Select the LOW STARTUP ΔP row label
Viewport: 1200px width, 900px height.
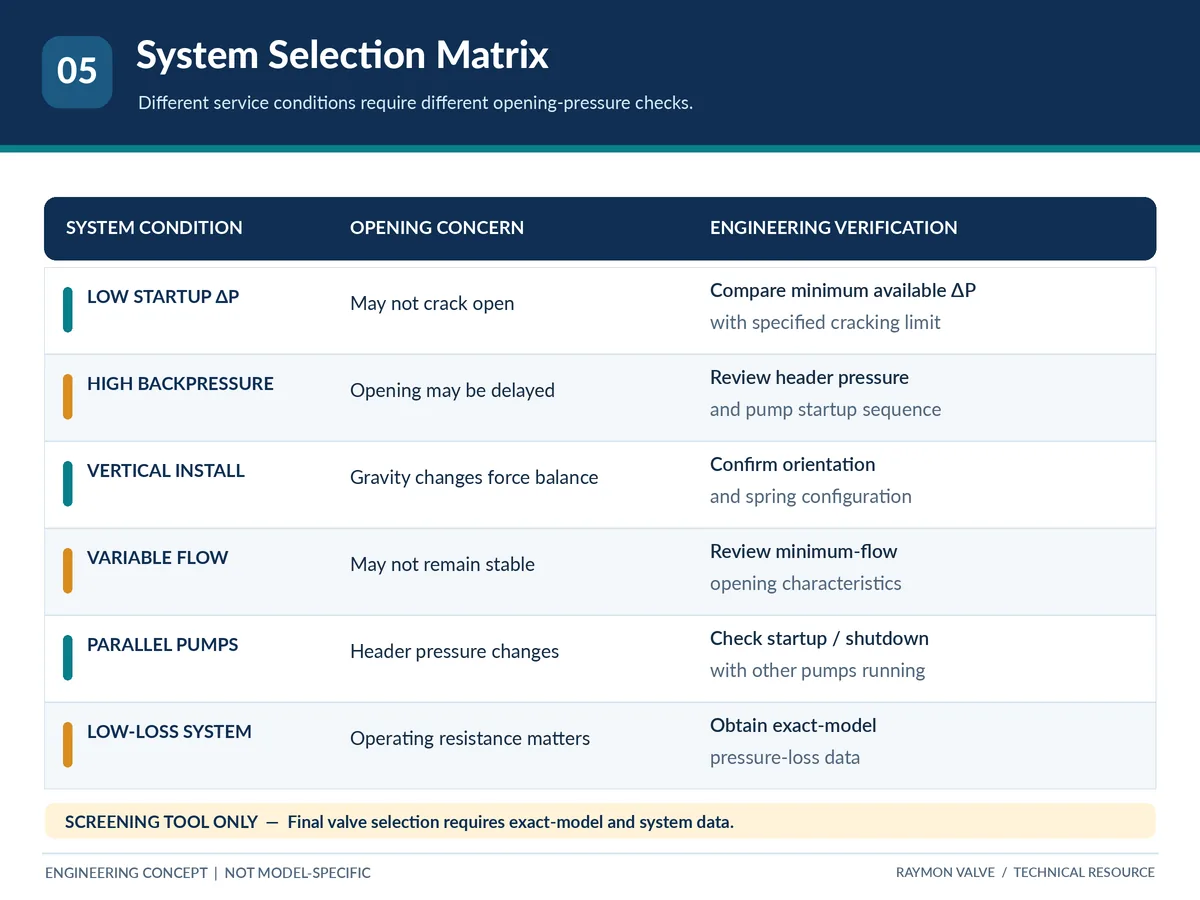(163, 297)
